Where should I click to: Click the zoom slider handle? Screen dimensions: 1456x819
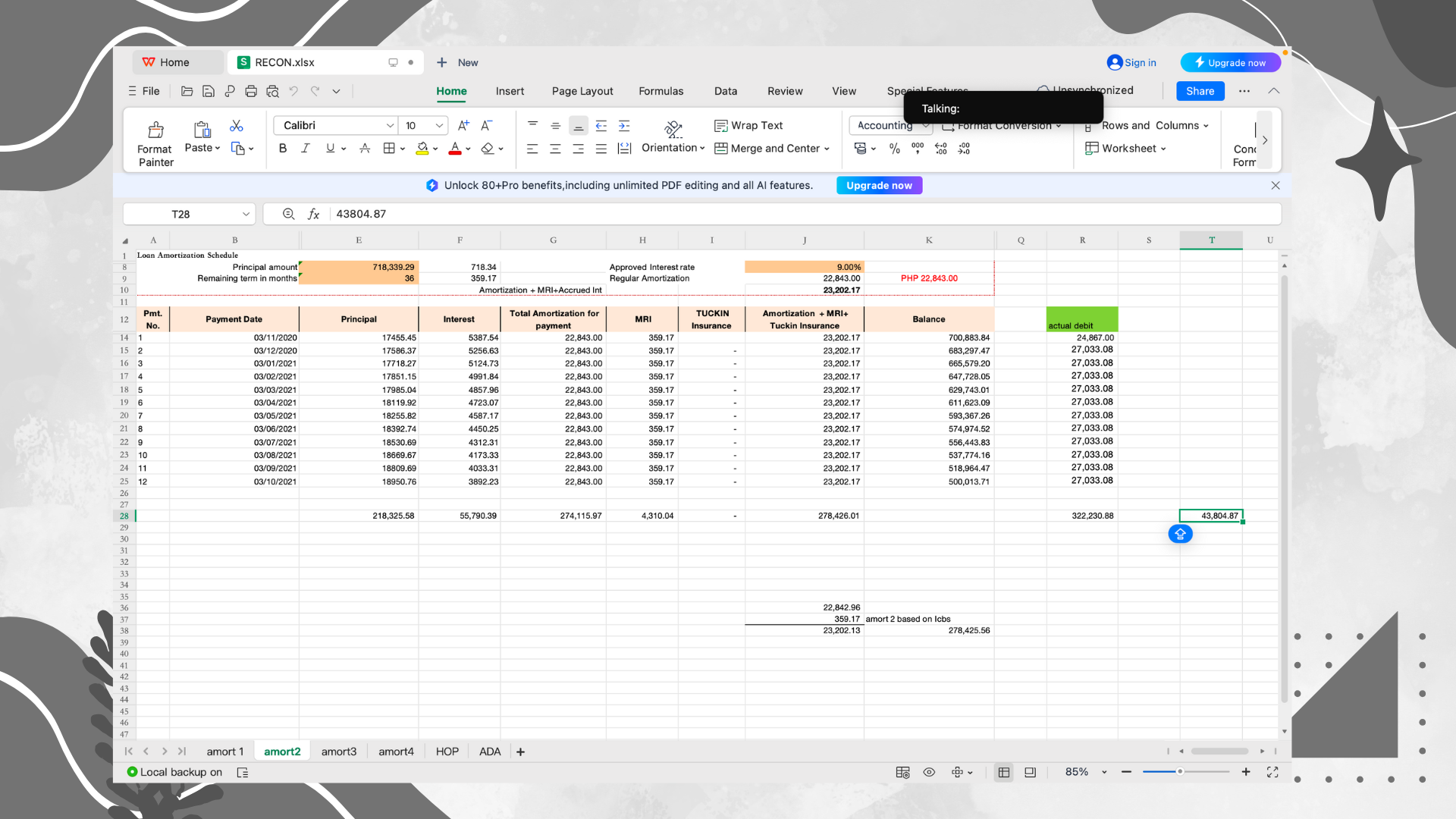point(1180,772)
